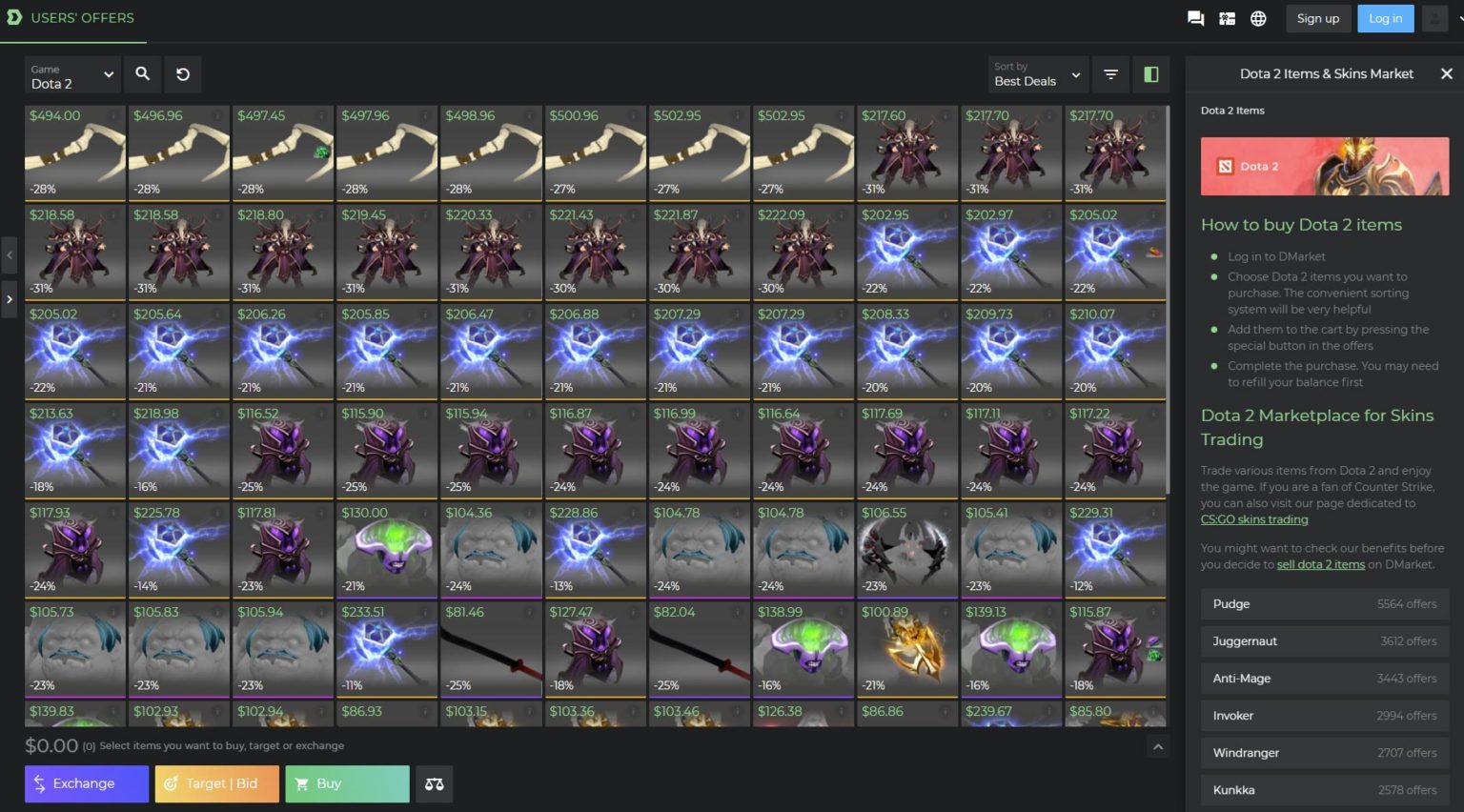Toggle the side info panel layout icon
The height and width of the screenshot is (812, 1464).
(x=1150, y=73)
